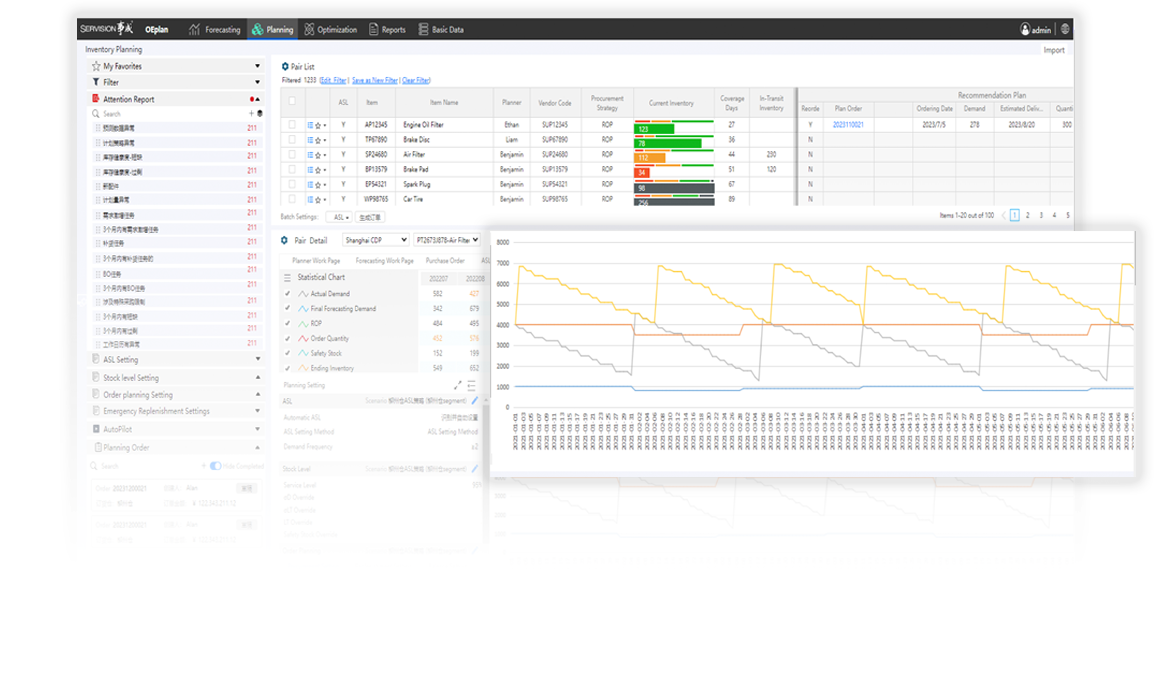The width and height of the screenshot is (1154, 691).
Task: Uncheck the ROP series checkbox
Action: coord(287,323)
